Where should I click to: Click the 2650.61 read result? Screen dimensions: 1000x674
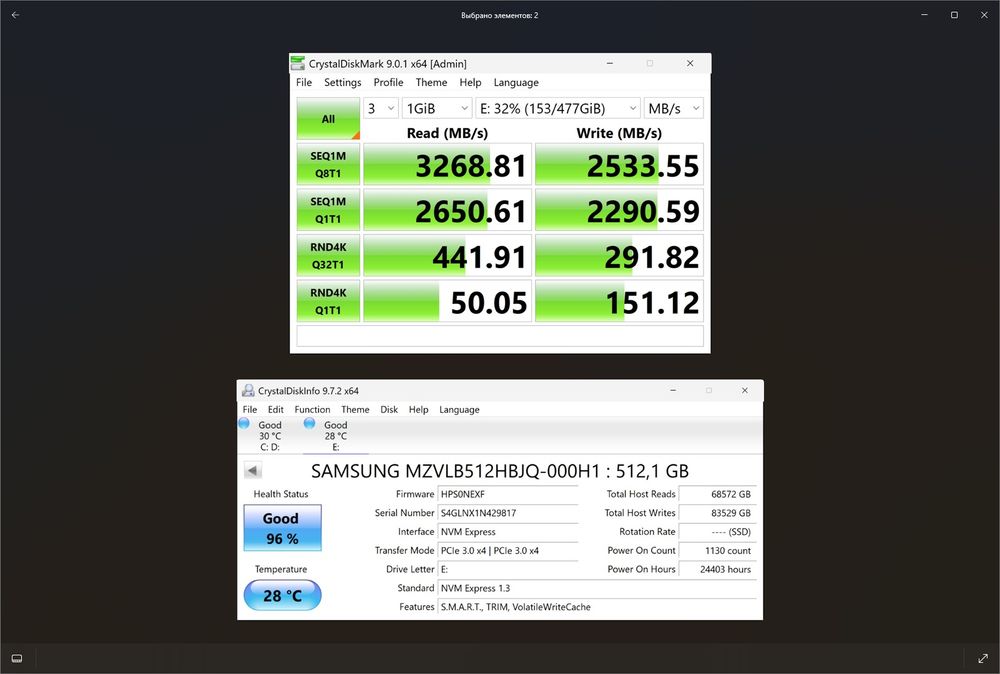447,210
